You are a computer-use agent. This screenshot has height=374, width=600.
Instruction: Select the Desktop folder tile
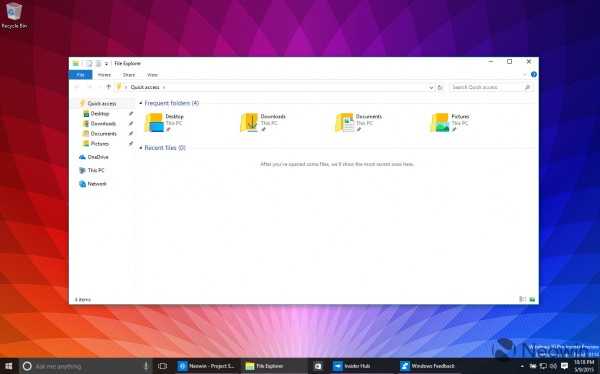165,122
